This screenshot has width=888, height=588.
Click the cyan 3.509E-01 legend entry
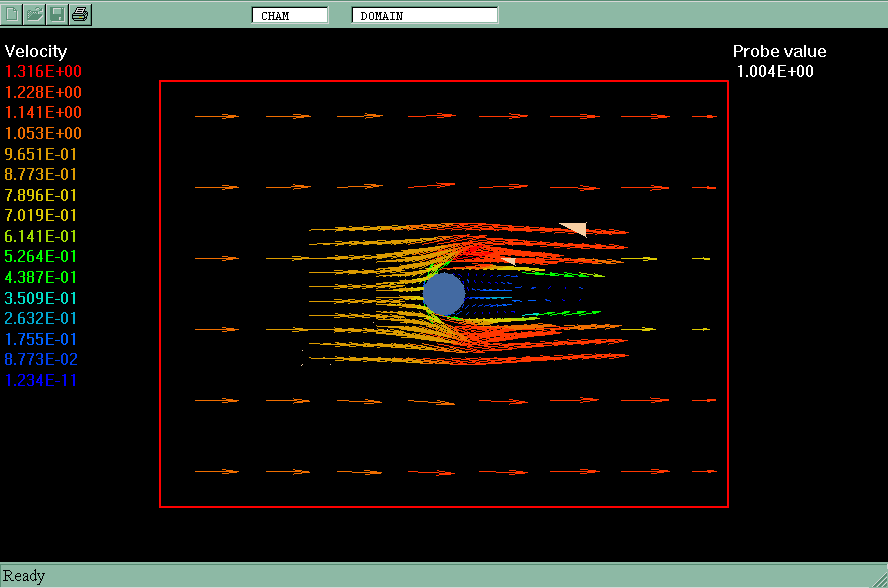click(x=41, y=298)
